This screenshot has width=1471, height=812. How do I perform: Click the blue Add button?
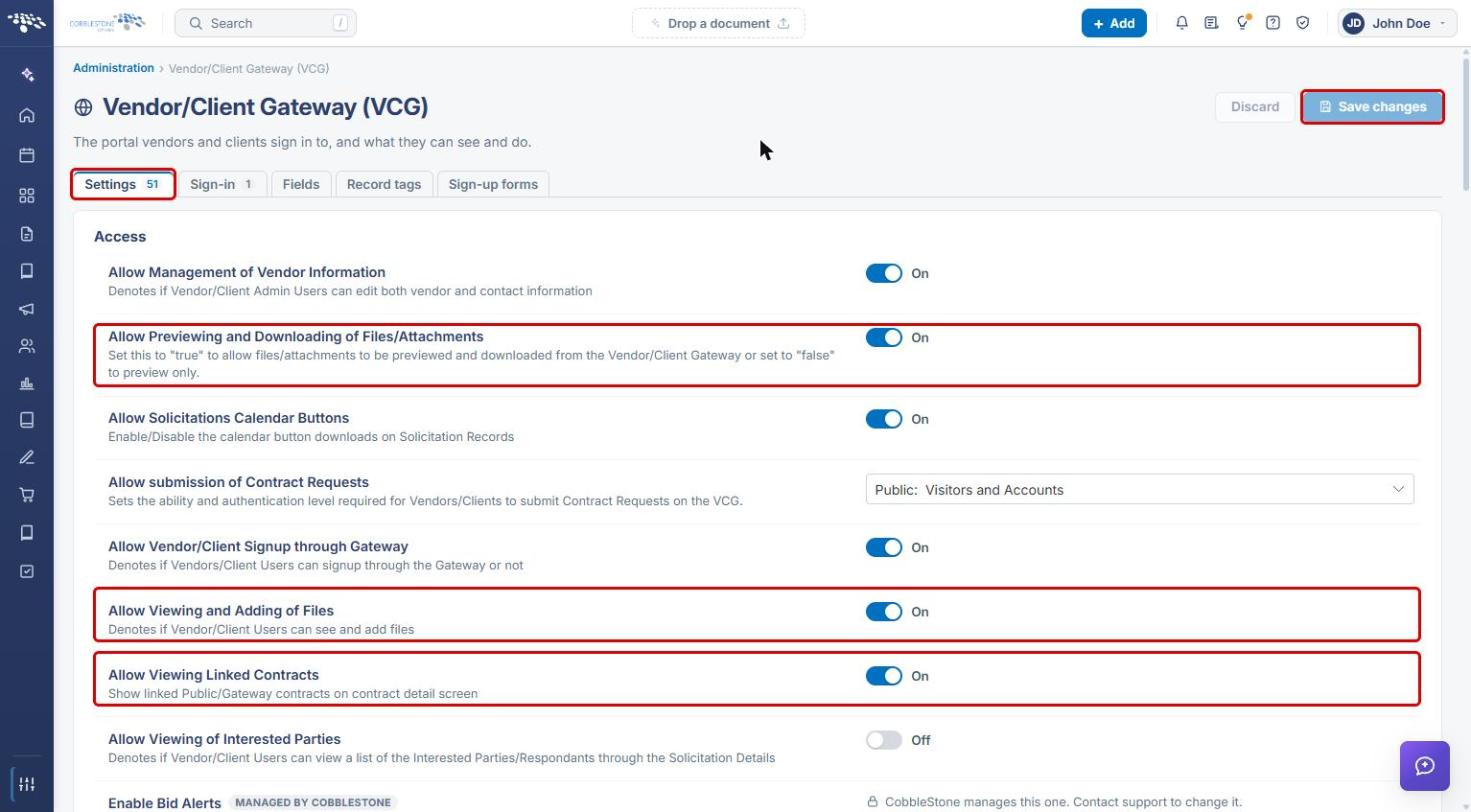[1114, 23]
